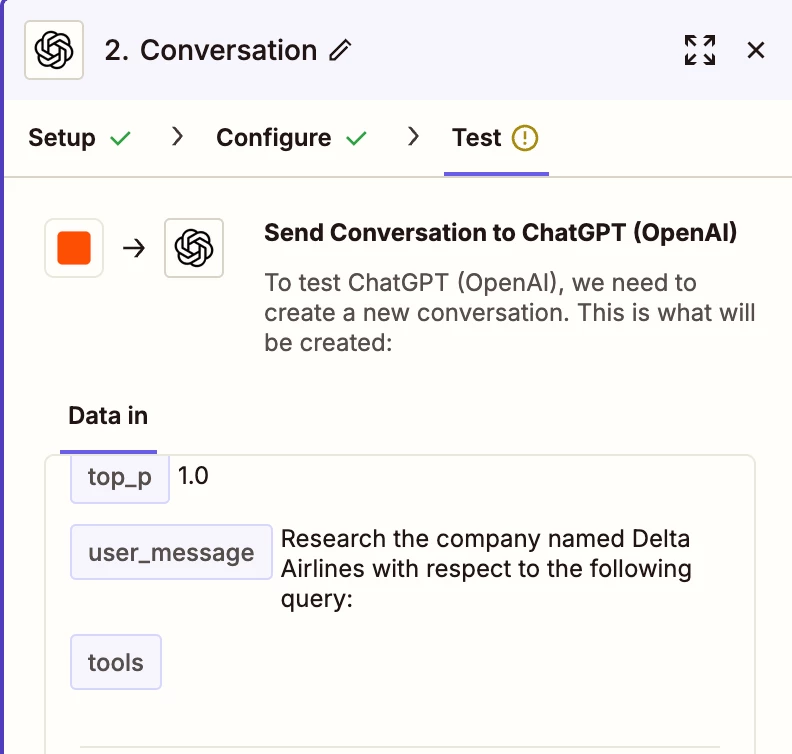Click the chevron between Setup and Configure
The width and height of the screenshot is (792, 754).
coord(178,137)
